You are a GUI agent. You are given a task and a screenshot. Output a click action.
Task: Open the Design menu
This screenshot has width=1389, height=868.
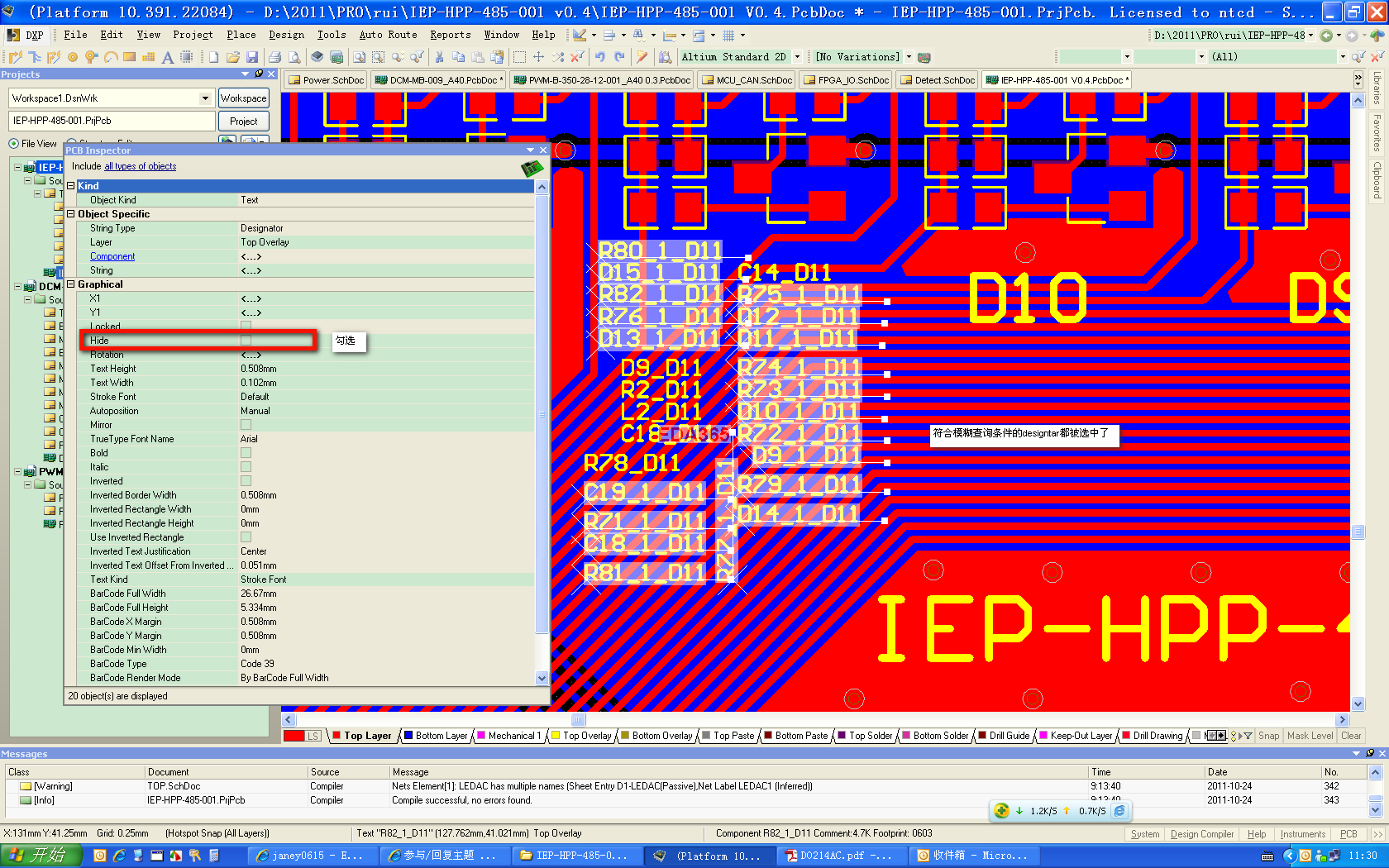pos(286,35)
